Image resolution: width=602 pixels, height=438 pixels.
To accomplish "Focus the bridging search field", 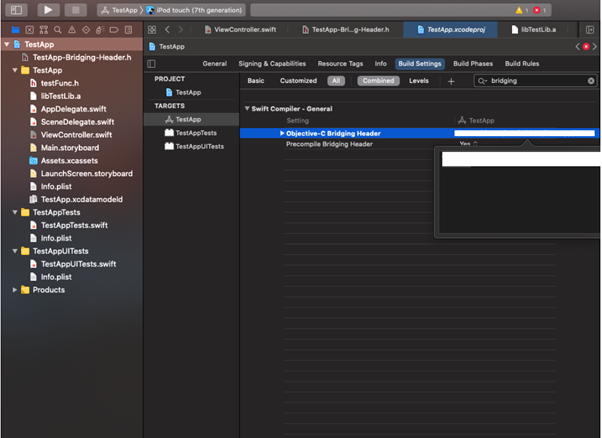I will point(535,81).
